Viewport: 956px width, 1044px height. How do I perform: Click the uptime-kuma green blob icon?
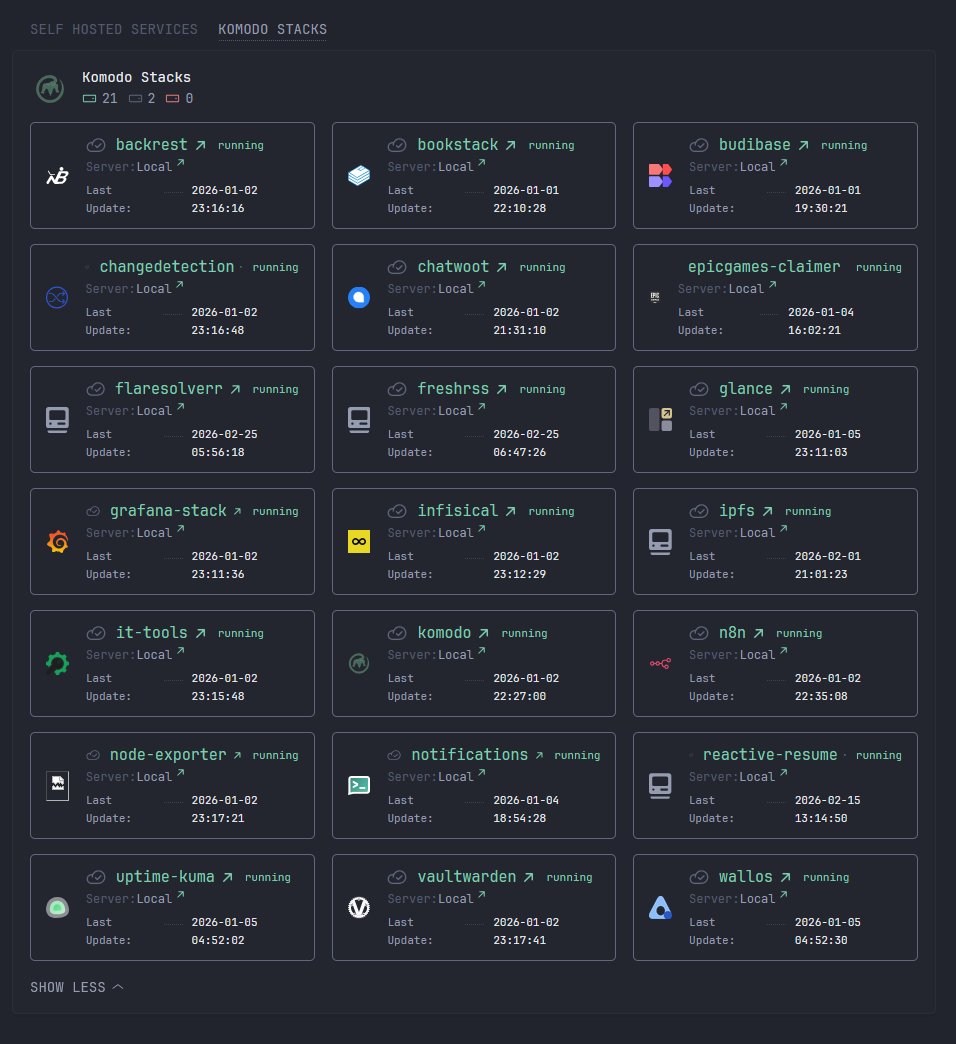click(57, 908)
